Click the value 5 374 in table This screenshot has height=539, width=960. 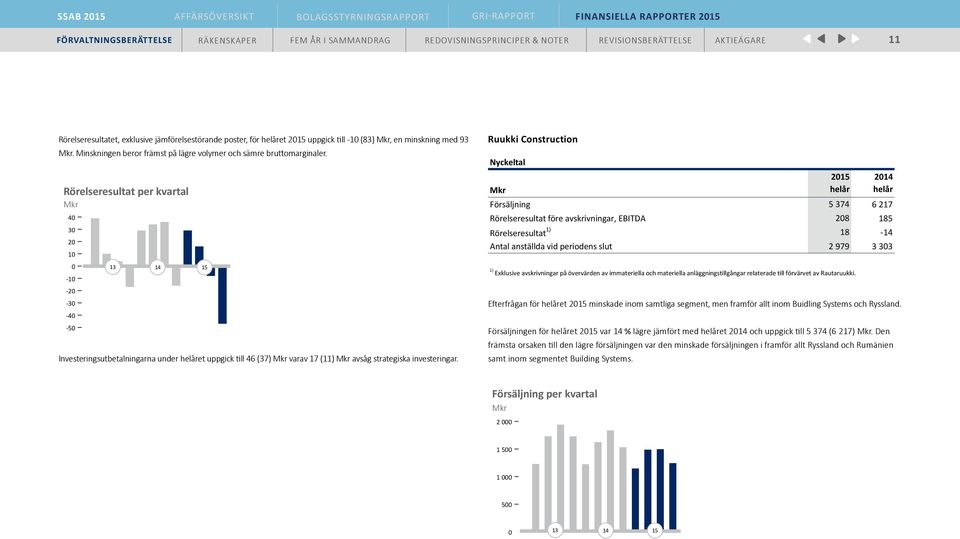pyautogui.click(x=839, y=204)
